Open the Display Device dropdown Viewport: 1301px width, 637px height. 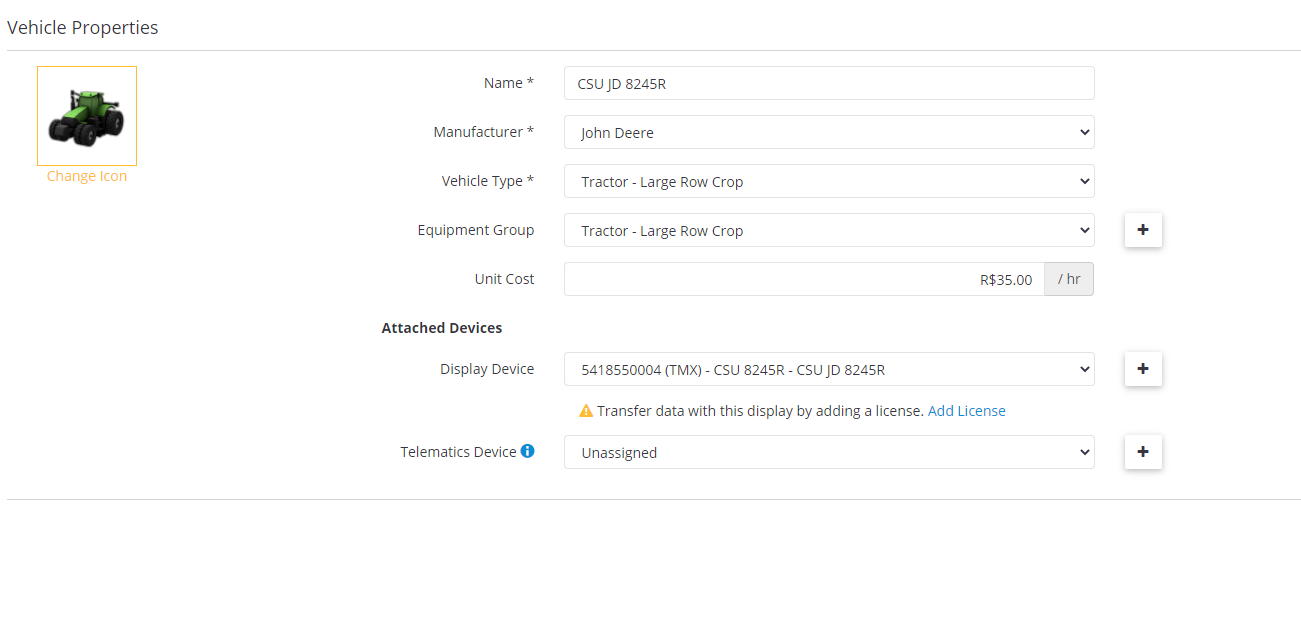click(x=828, y=369)
